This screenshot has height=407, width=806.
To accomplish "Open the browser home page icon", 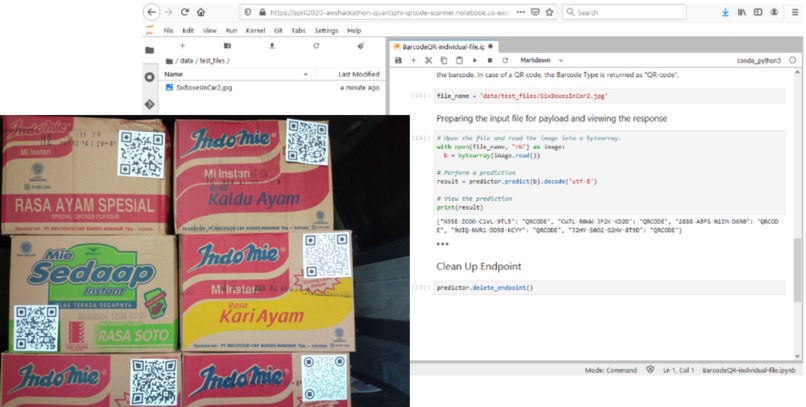I will pos(201,12).
